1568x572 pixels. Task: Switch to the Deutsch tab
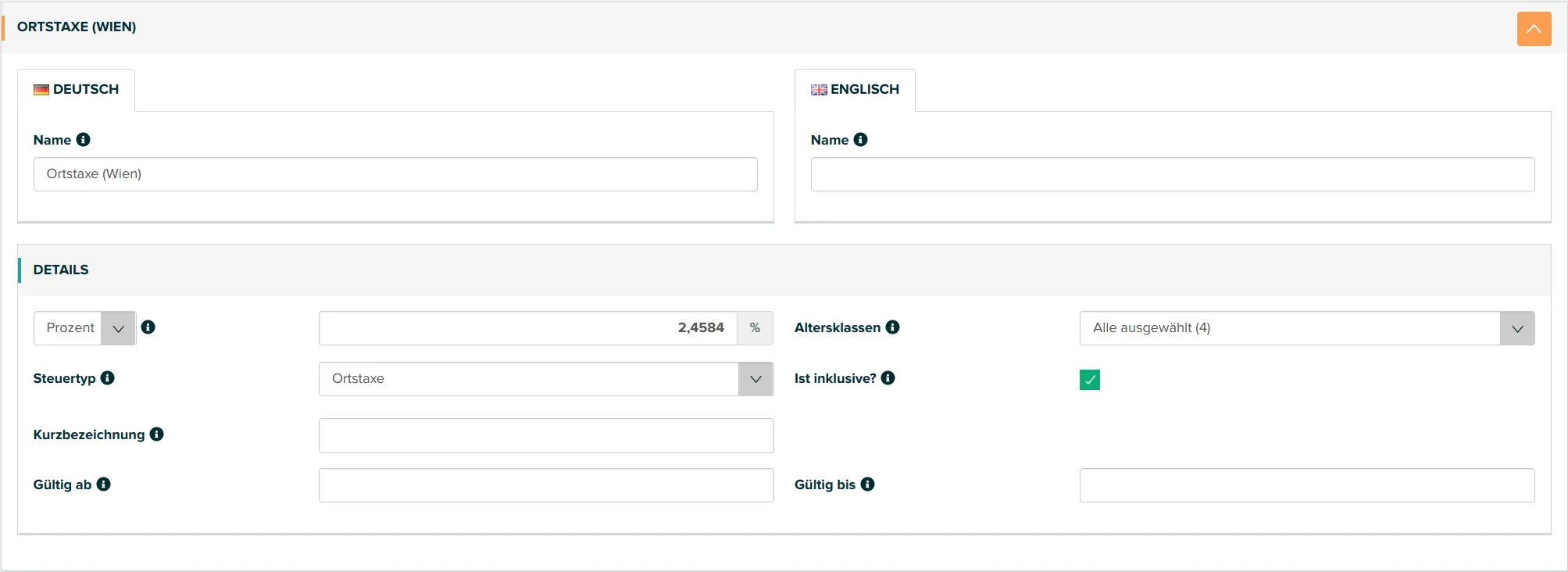pos(77,90)
